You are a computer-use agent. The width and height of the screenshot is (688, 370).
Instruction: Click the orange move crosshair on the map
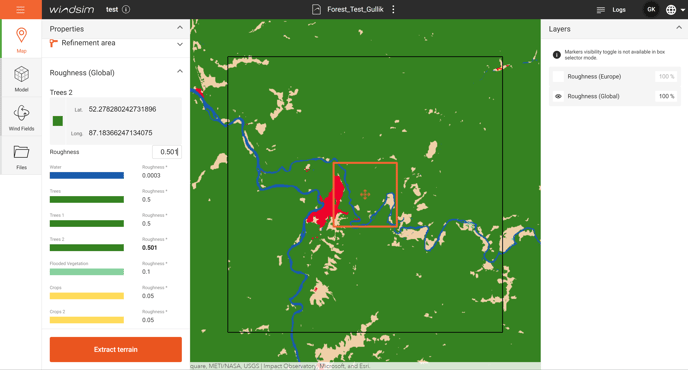point(365,194)
